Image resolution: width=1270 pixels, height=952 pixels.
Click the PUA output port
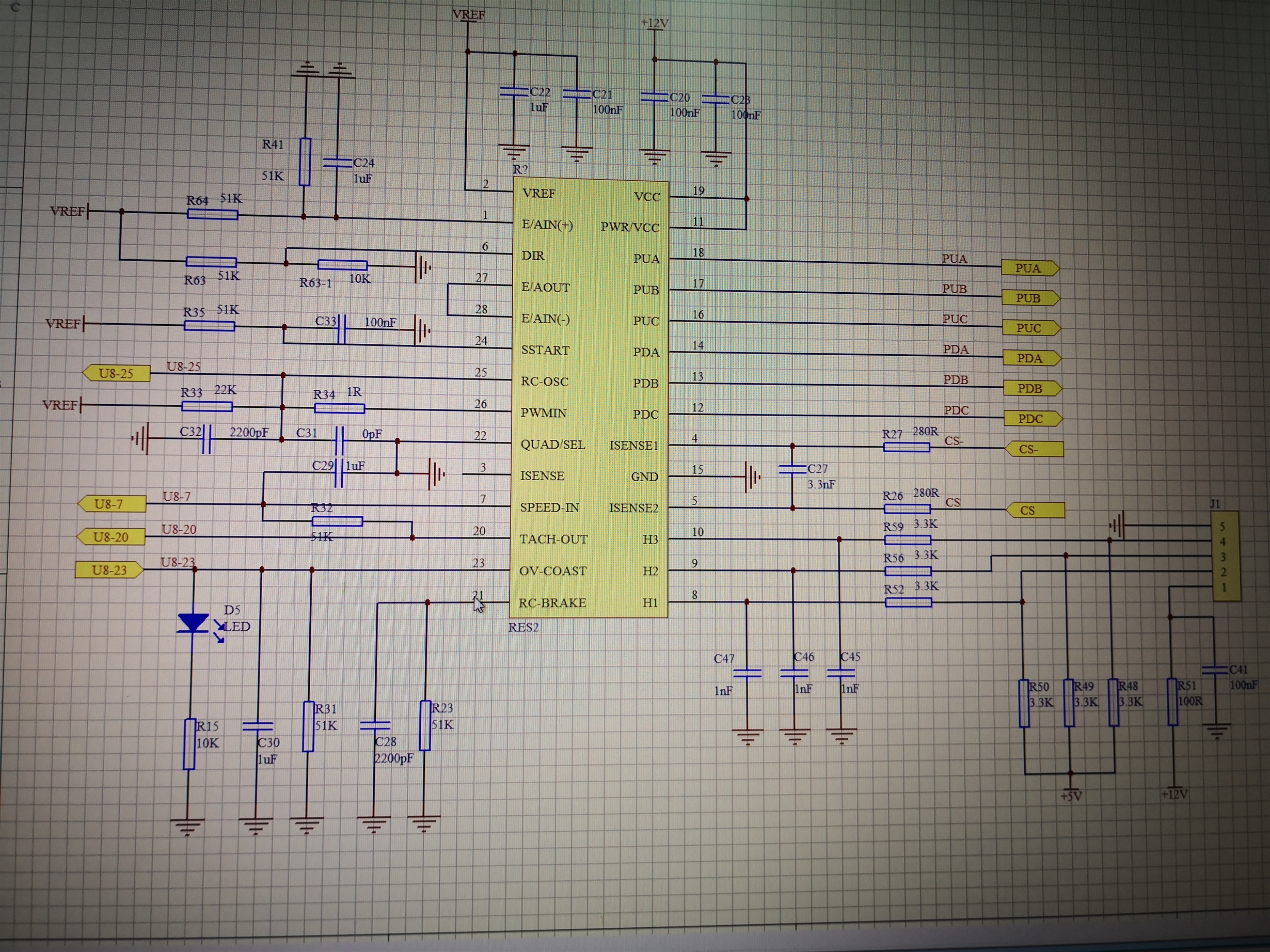(1029, 268)
